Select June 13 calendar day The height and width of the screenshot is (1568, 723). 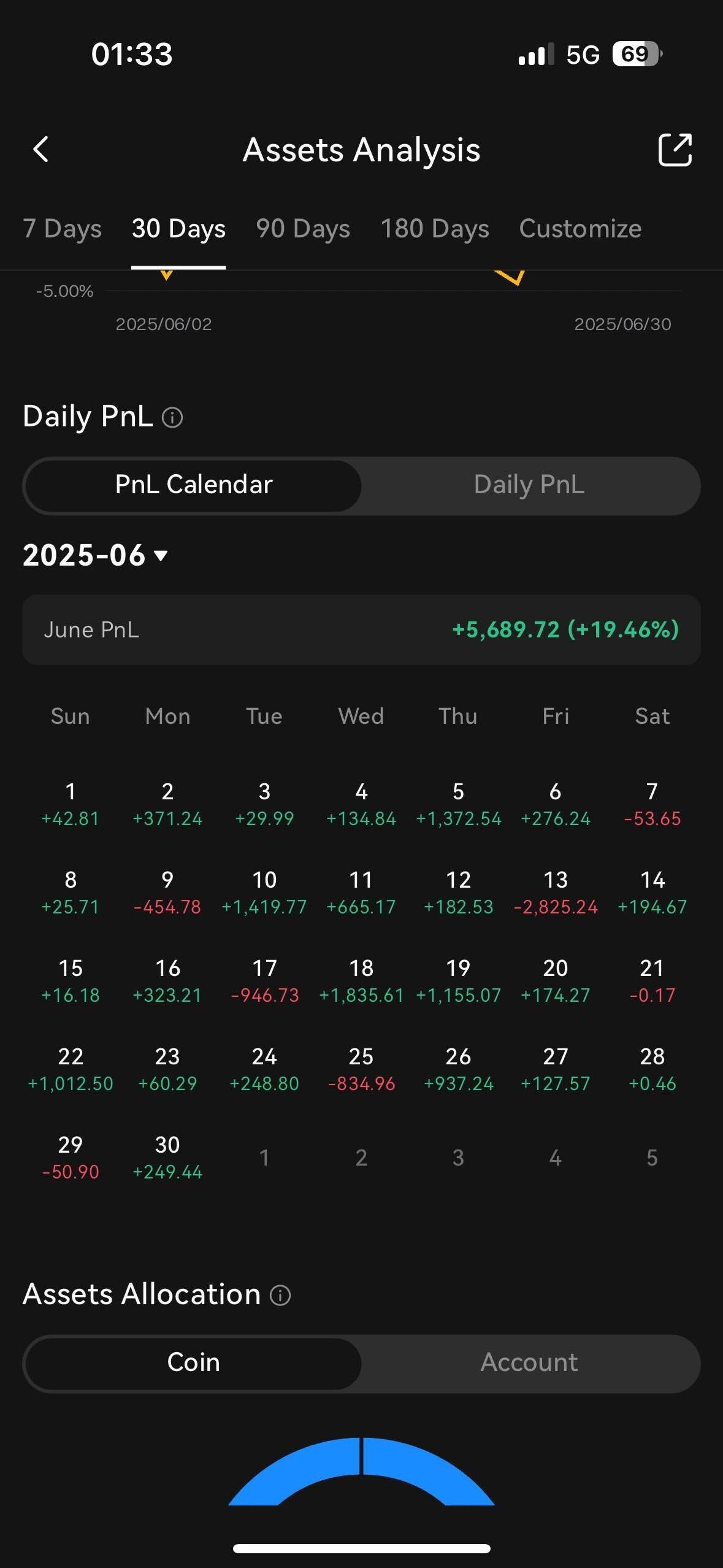coord(556,892)
